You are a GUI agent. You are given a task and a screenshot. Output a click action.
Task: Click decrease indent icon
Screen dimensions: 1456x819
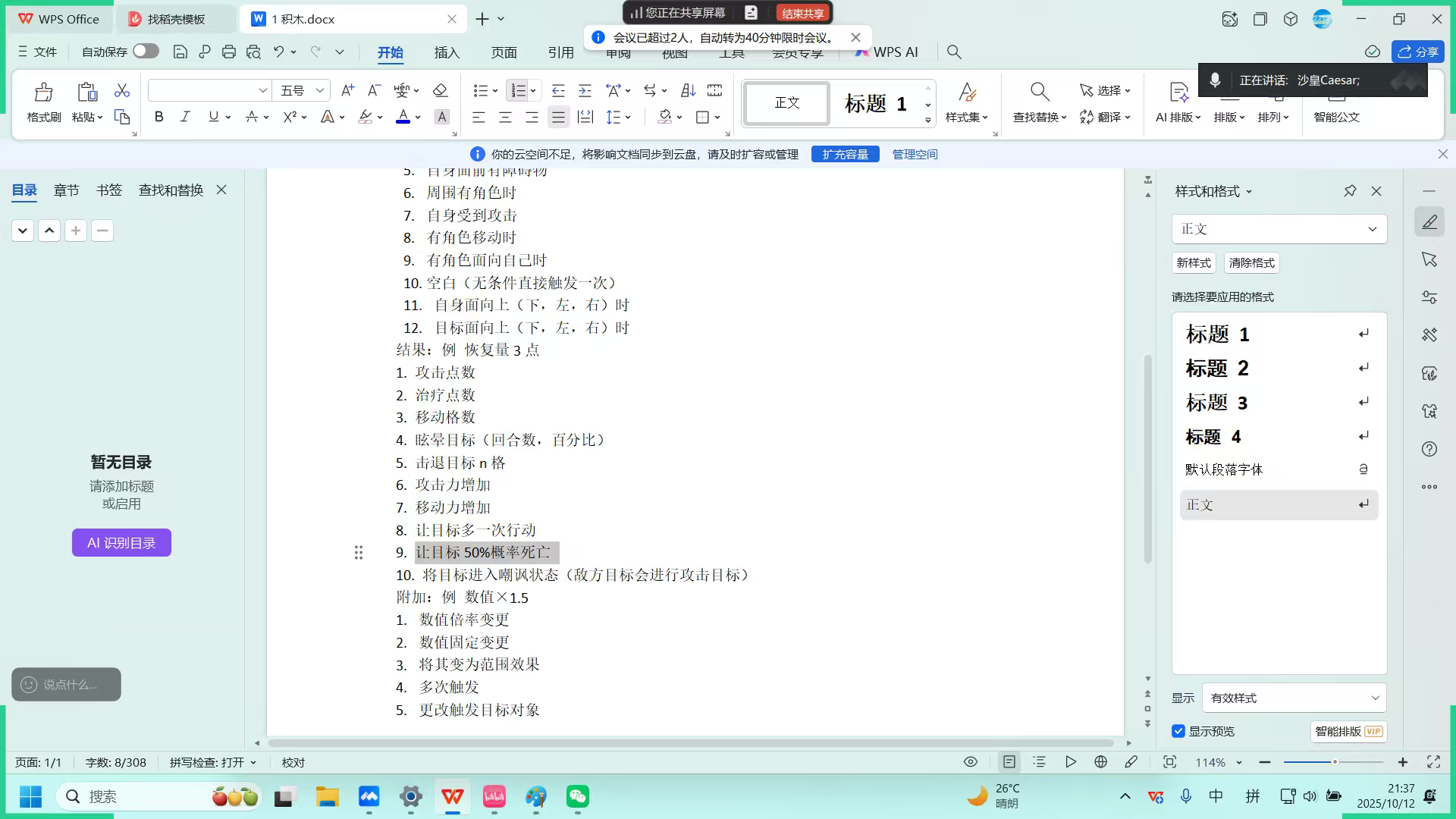(x=558, y=91)
